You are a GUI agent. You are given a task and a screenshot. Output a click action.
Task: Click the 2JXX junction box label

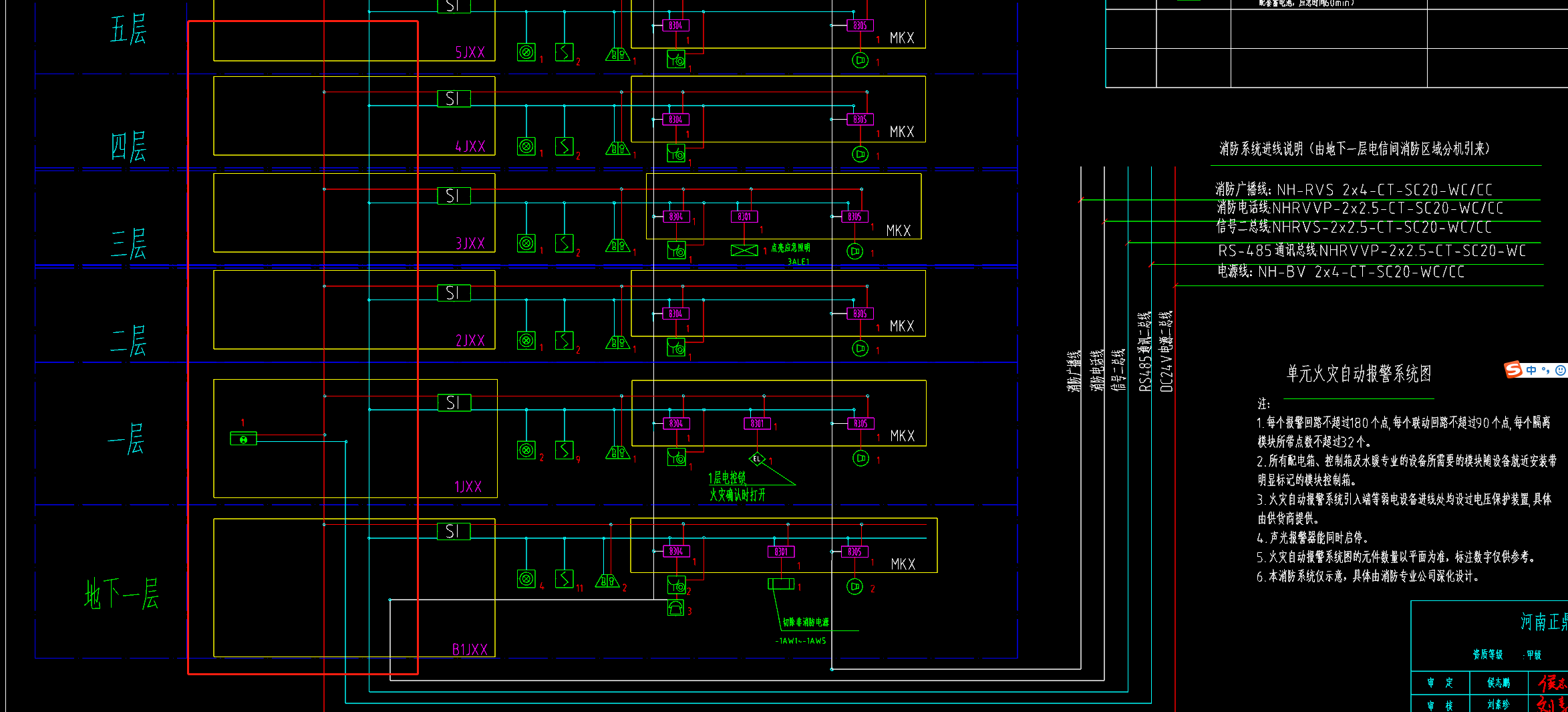(470, 340)
